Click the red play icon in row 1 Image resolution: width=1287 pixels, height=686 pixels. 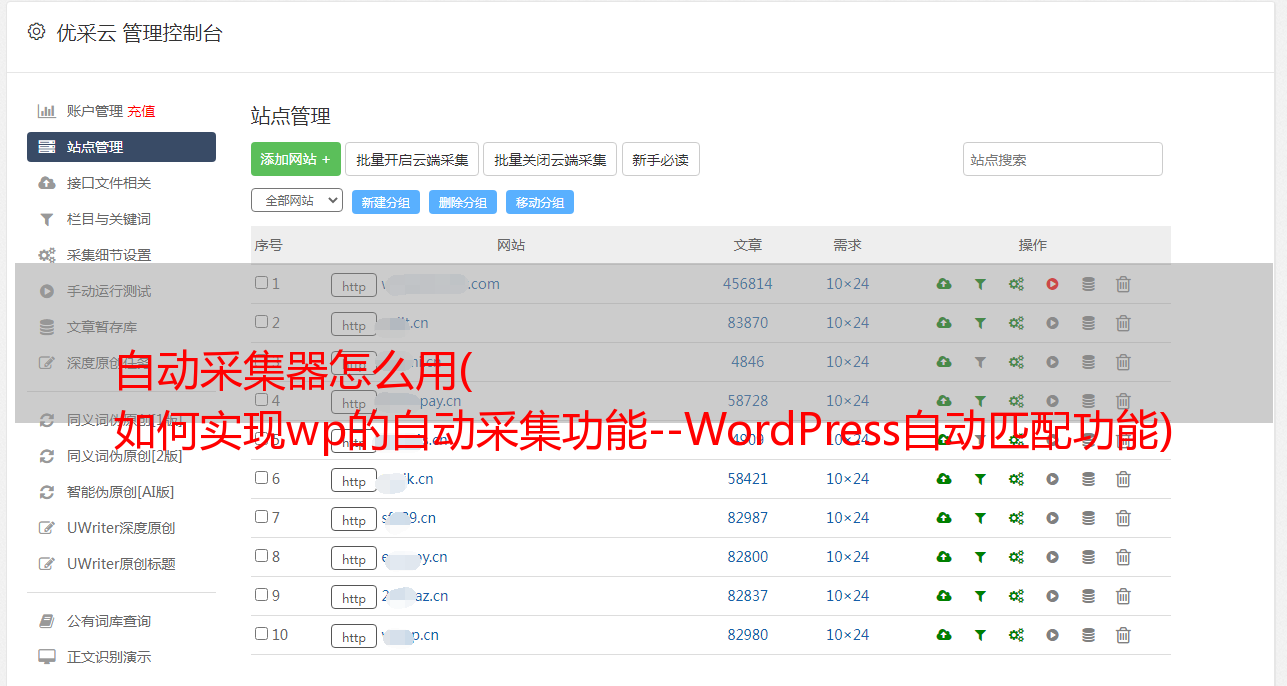(x=1052, y=284)
